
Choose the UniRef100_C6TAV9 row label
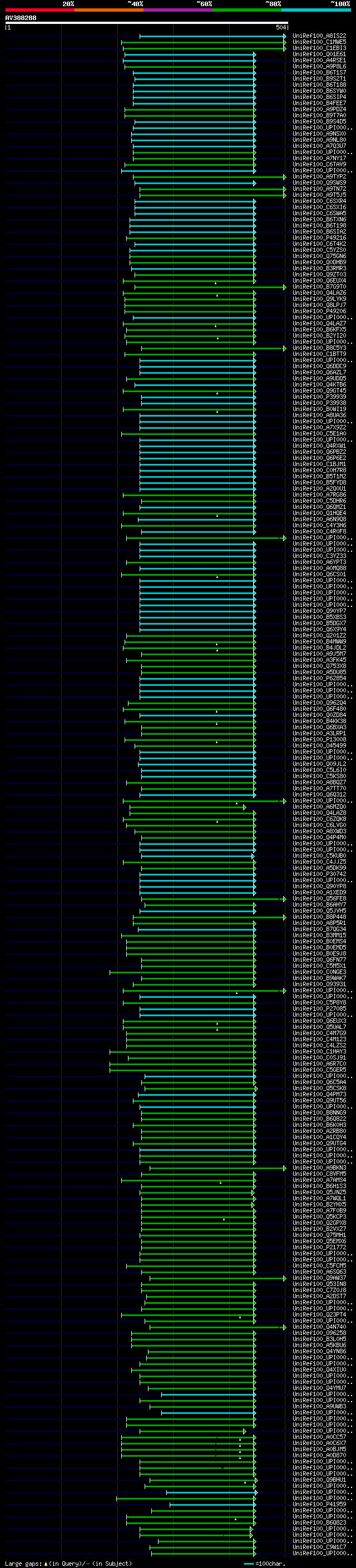tap(319, 164)
